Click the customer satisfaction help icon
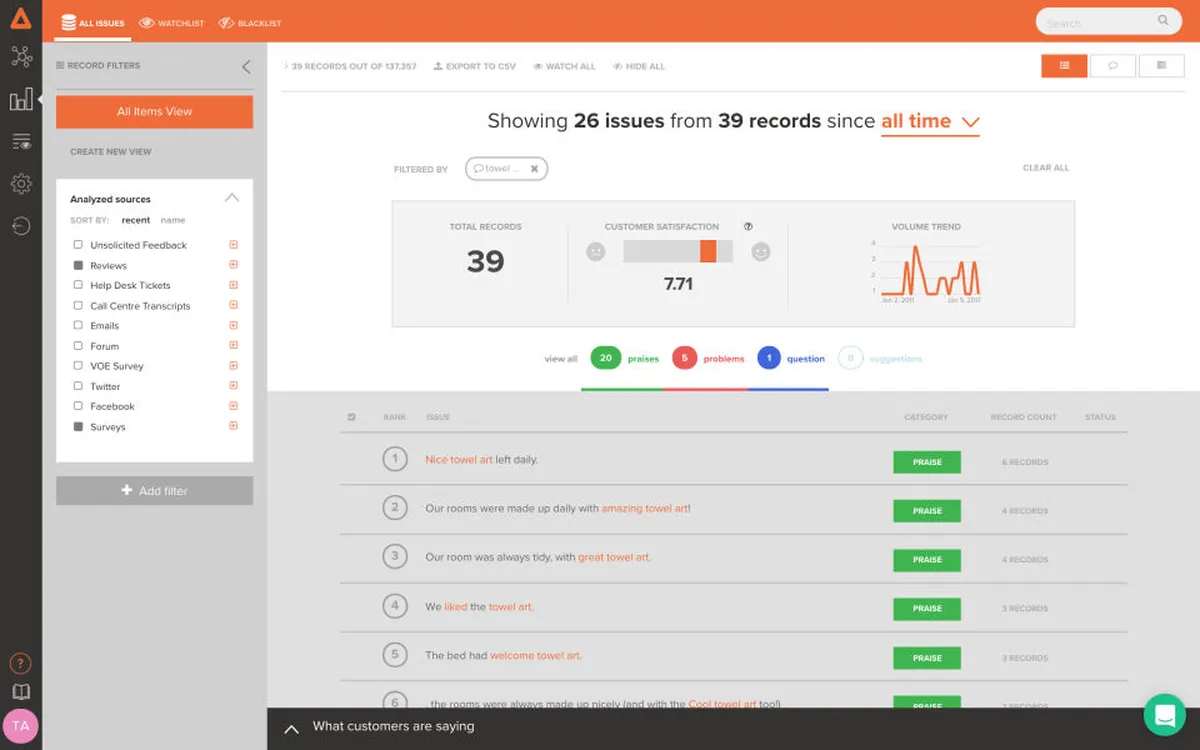This screenshot has width=1200, height=750. point(748,227)
